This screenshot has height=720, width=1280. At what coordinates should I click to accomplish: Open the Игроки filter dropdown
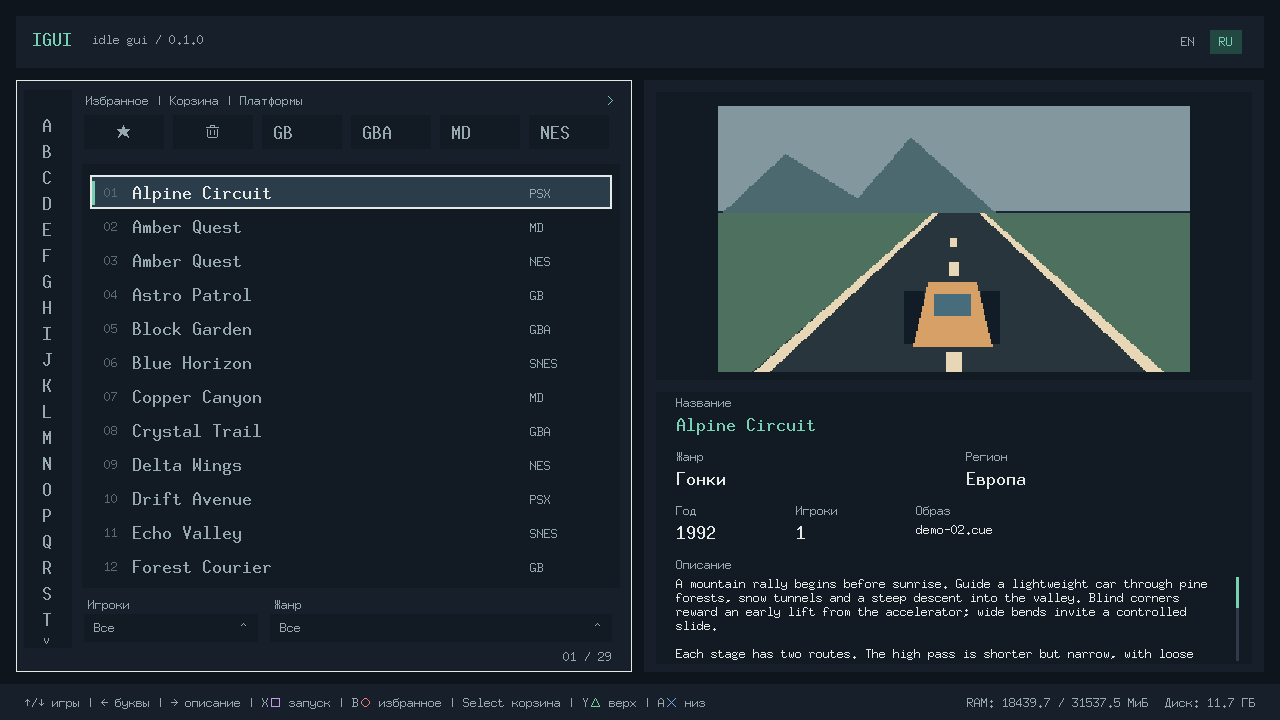tap(171, 628)
